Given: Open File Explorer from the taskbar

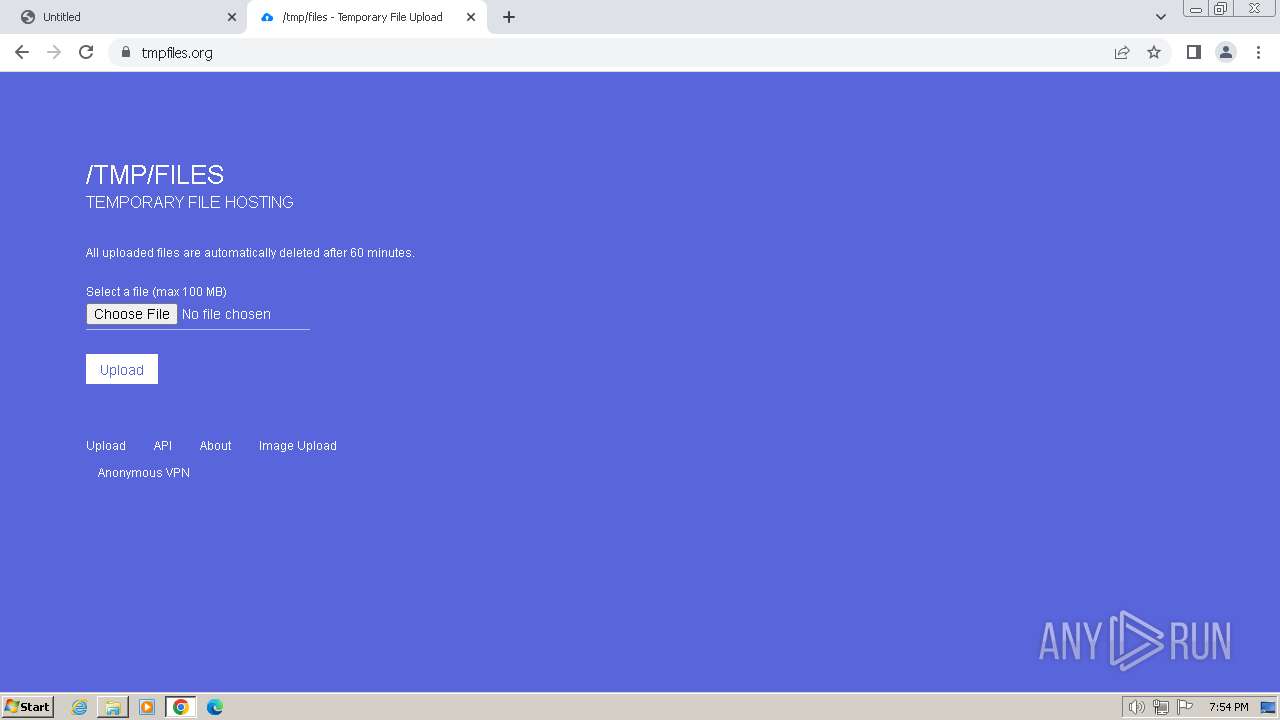Looking at the screenshot, I should point(113,707).
